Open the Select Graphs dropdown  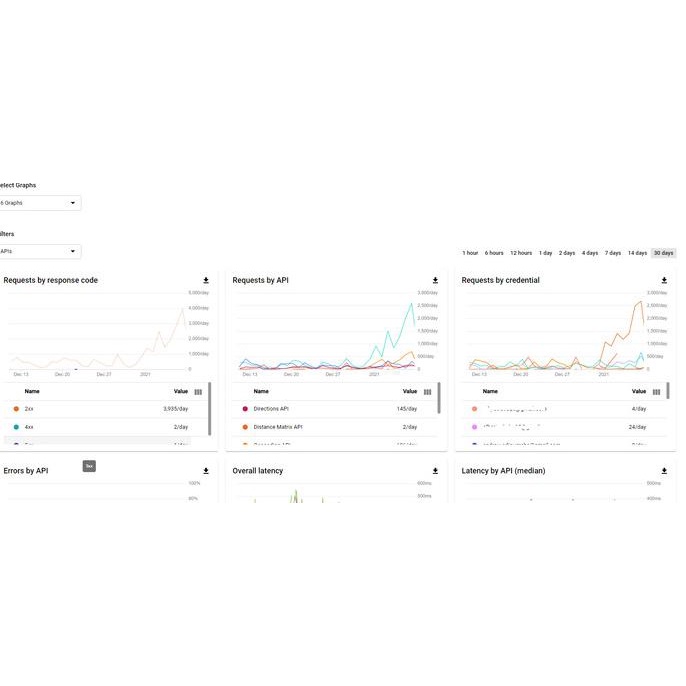[x=40, y=203]
